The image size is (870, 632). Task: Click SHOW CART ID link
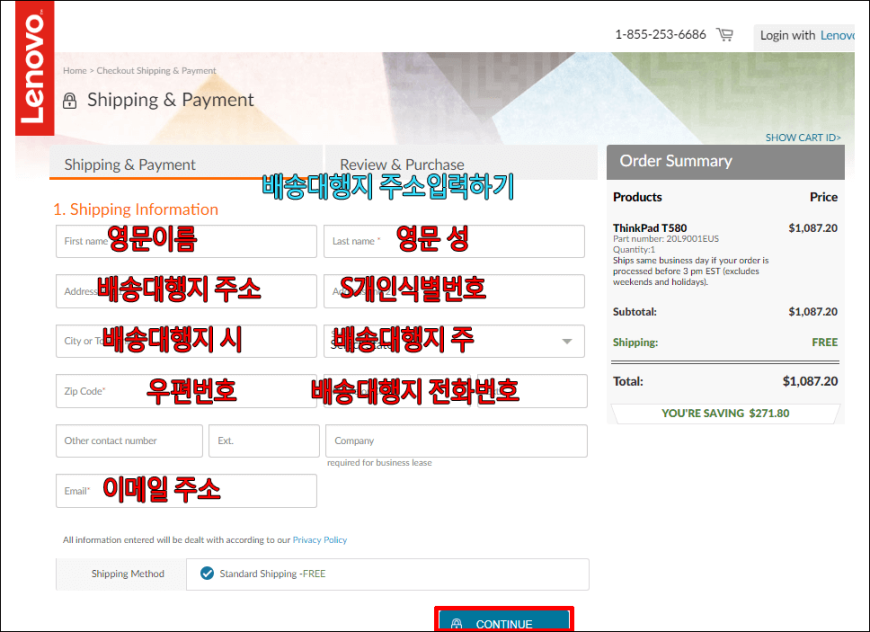(803, 138)
